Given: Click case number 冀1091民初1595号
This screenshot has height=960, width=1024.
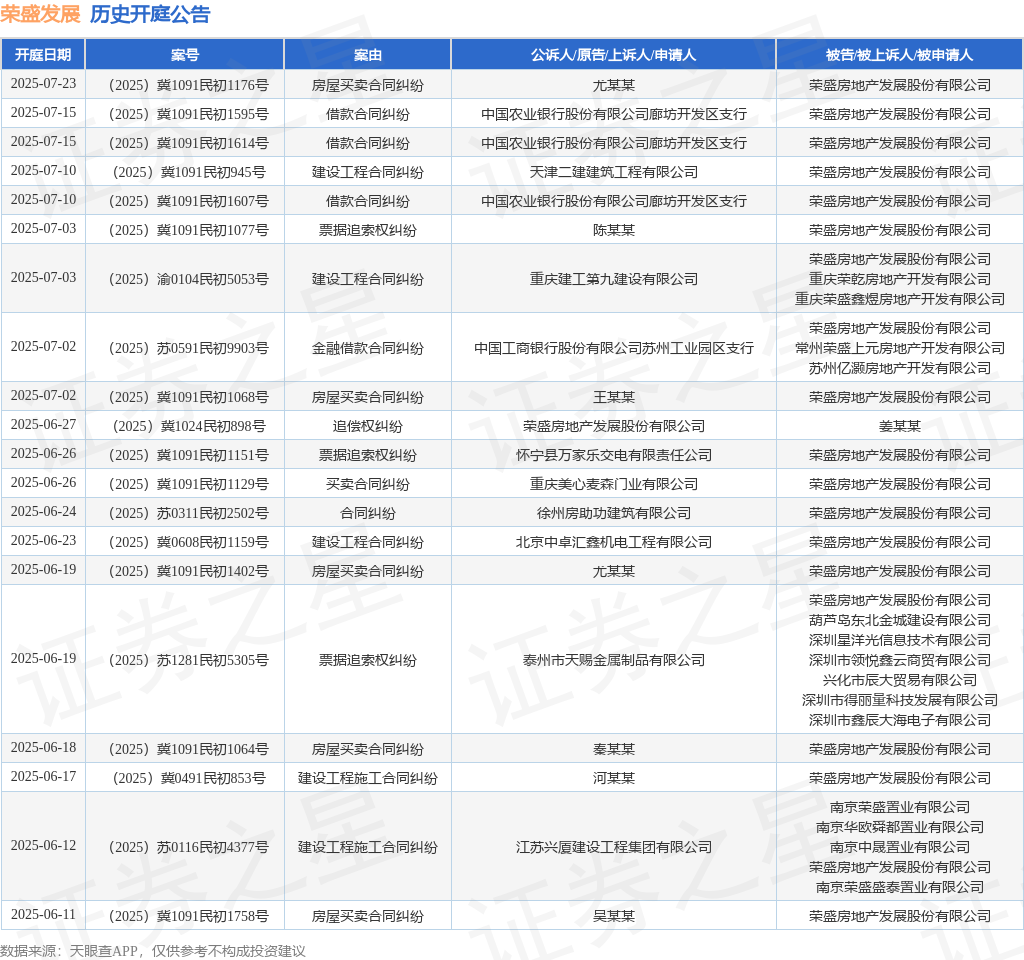Looking at the screenshot, I should 212,114.
